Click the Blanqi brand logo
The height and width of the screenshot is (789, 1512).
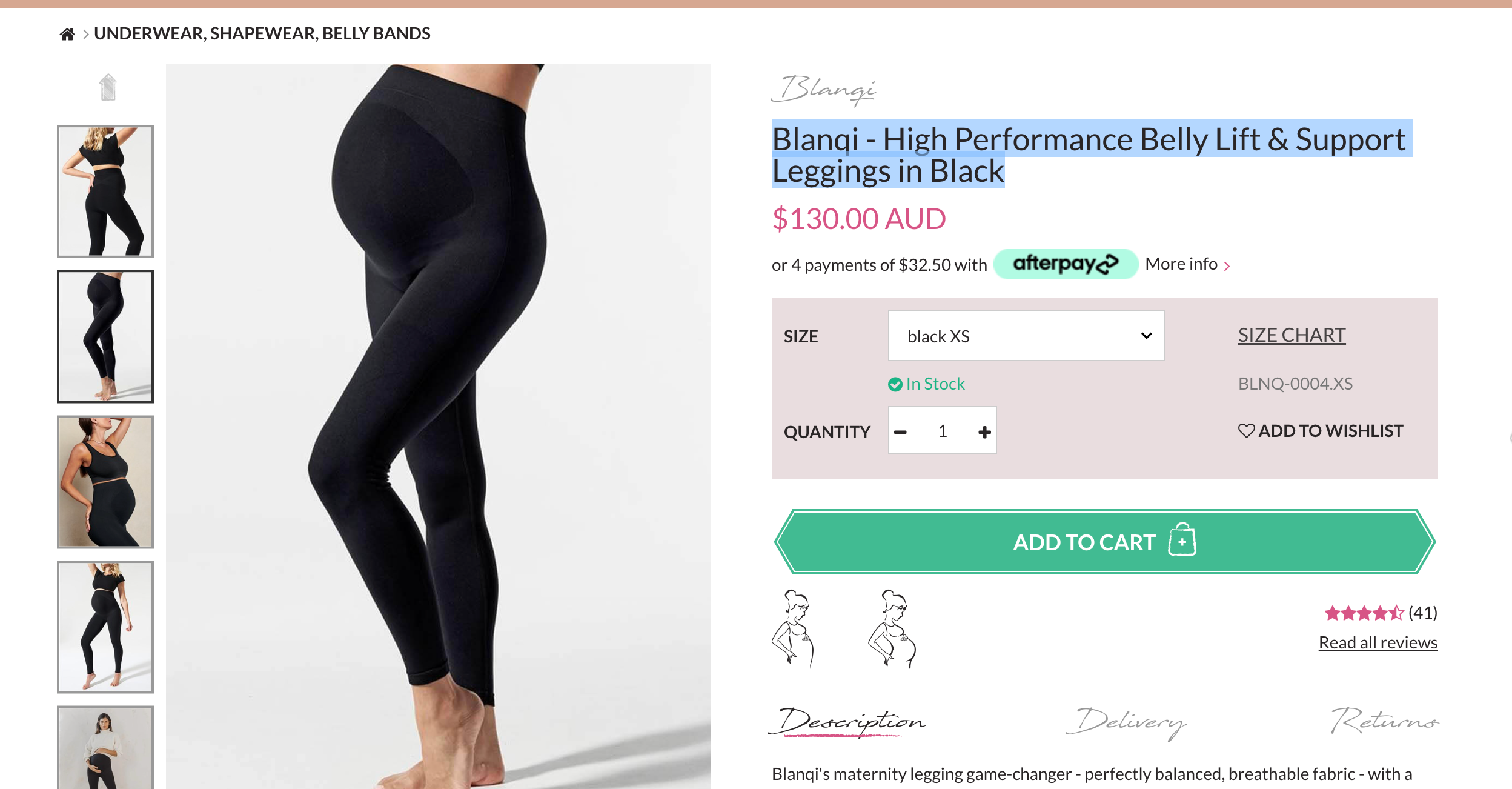824,90
